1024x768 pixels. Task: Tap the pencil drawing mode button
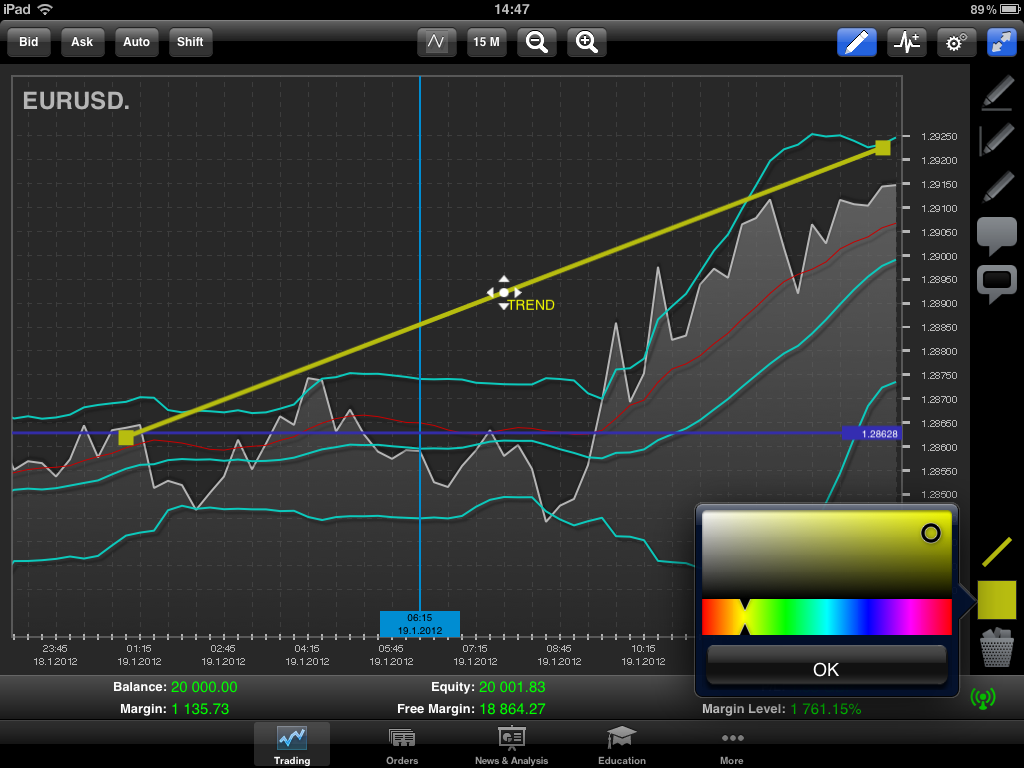tap(857, 42)
